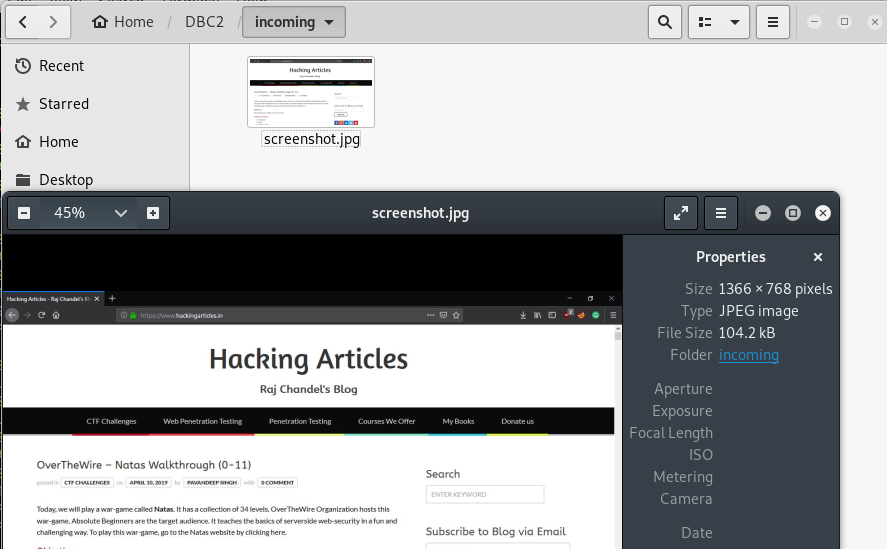Click the 104.2 kB file size value
Viewport: 887px width, 549px height.
pos(747,333)
